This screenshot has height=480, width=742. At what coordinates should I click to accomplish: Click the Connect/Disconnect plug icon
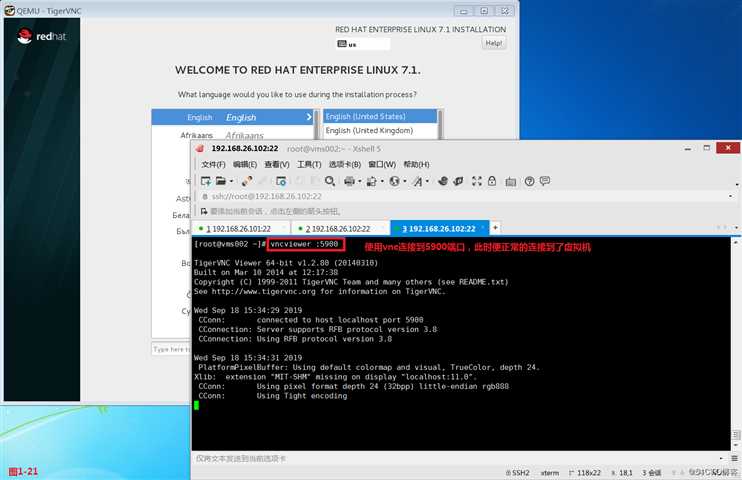pos(247,181)
